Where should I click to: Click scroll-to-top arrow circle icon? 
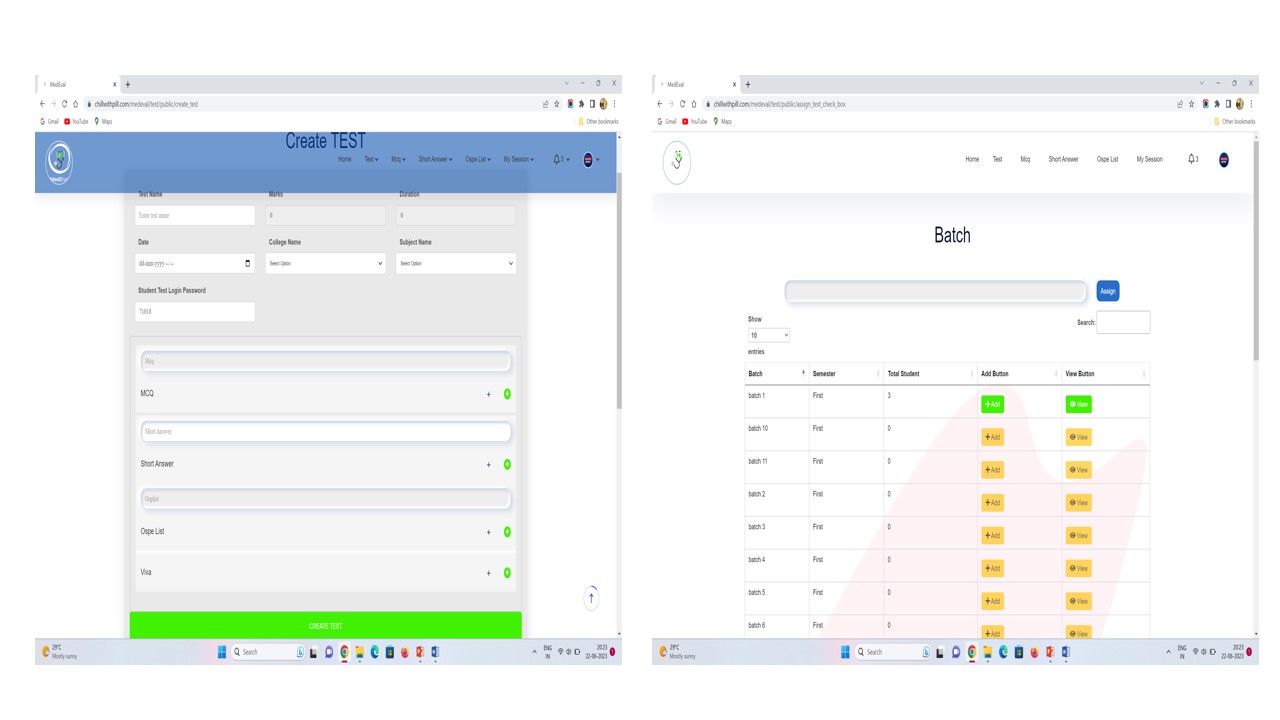591,598
